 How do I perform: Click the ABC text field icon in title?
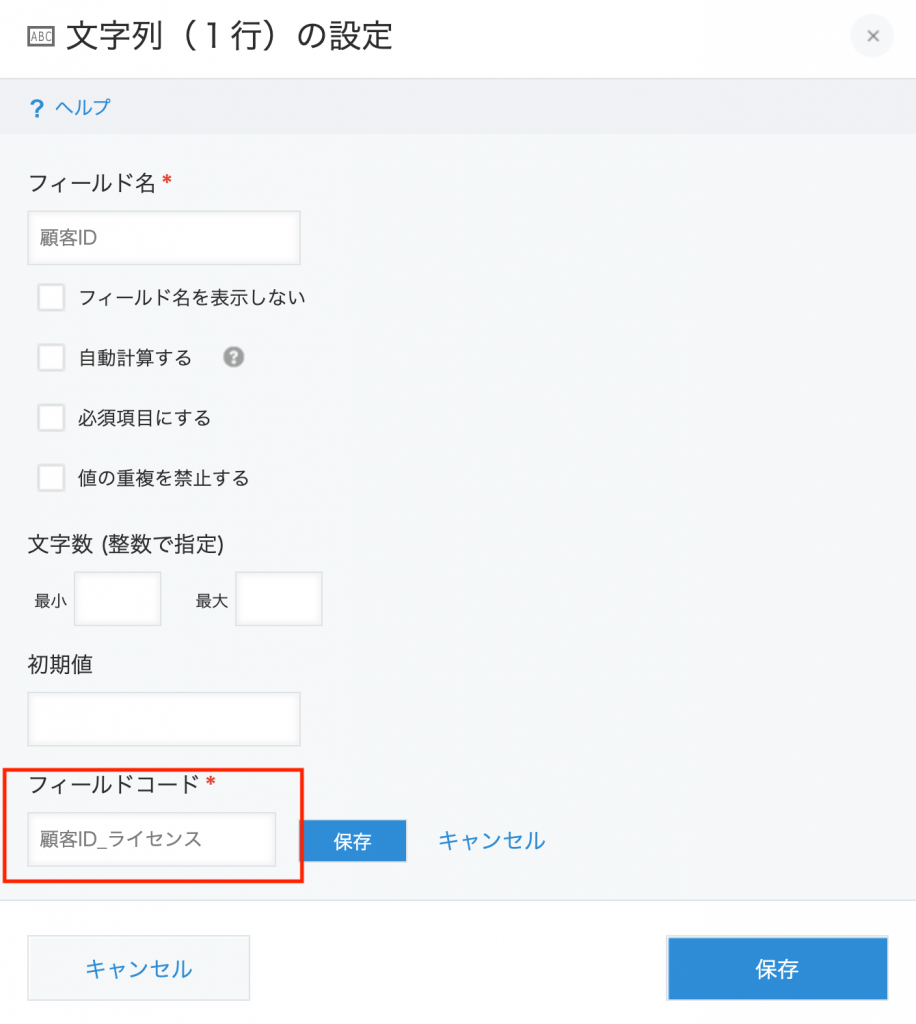tap(41, 37)
